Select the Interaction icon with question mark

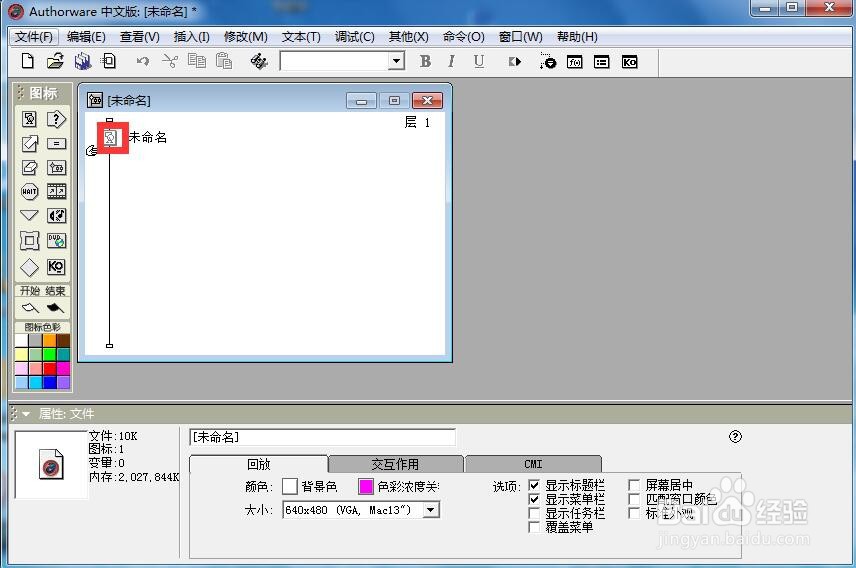[56, 119]
